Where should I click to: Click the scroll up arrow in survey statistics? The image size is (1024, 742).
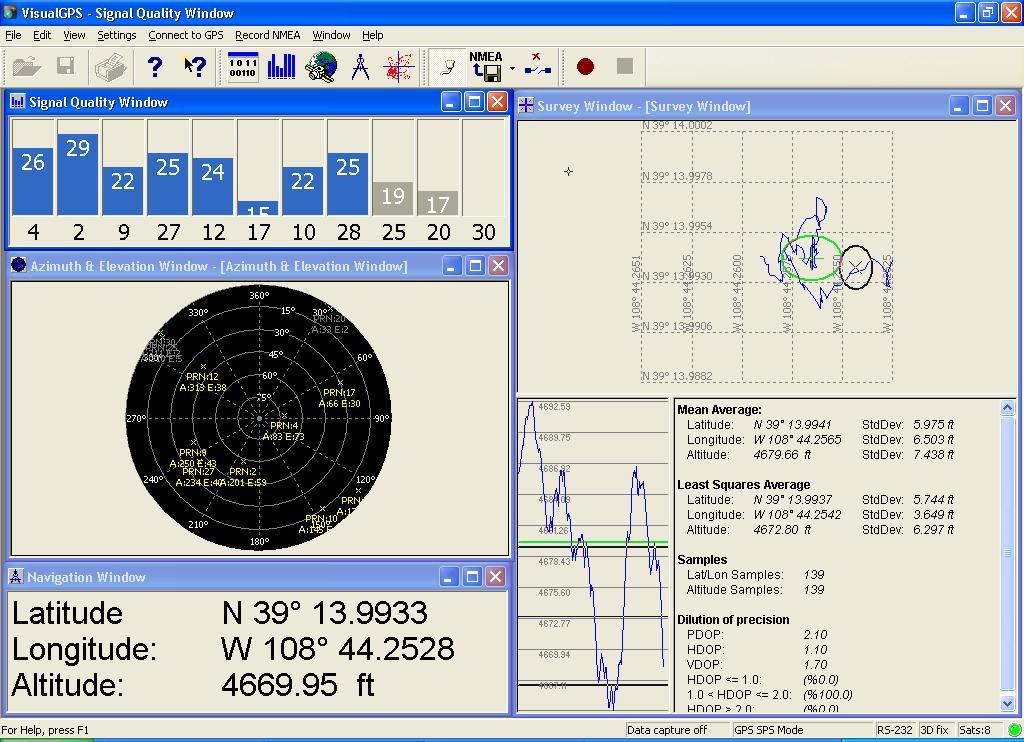click(1007, 408)
